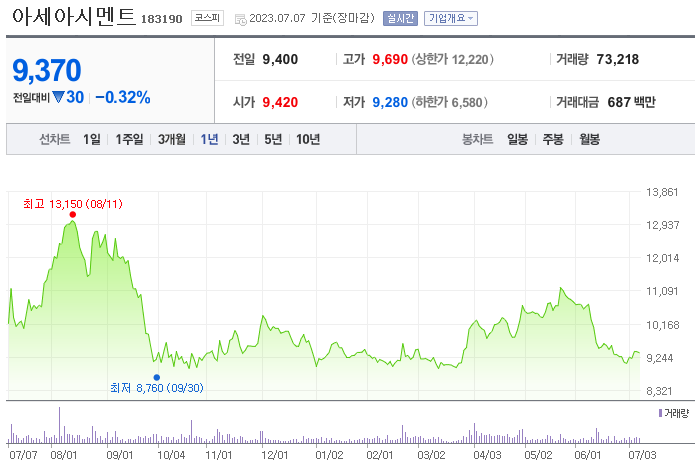
Task: Click the 선차트 label
Action: click(x=55, y=139)
